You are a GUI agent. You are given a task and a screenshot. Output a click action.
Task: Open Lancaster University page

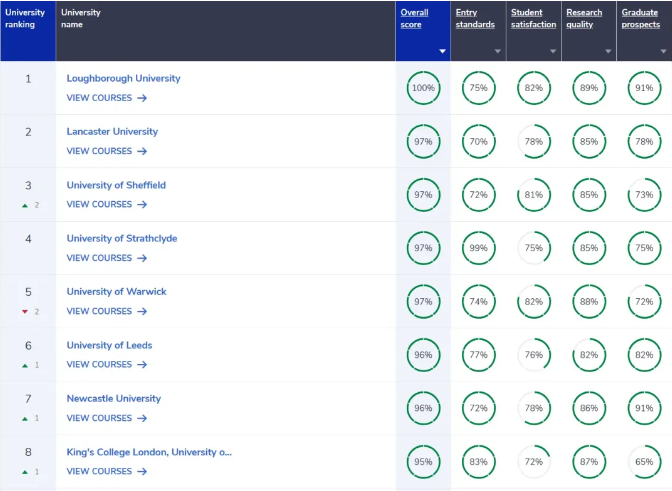tap(112, 132)
